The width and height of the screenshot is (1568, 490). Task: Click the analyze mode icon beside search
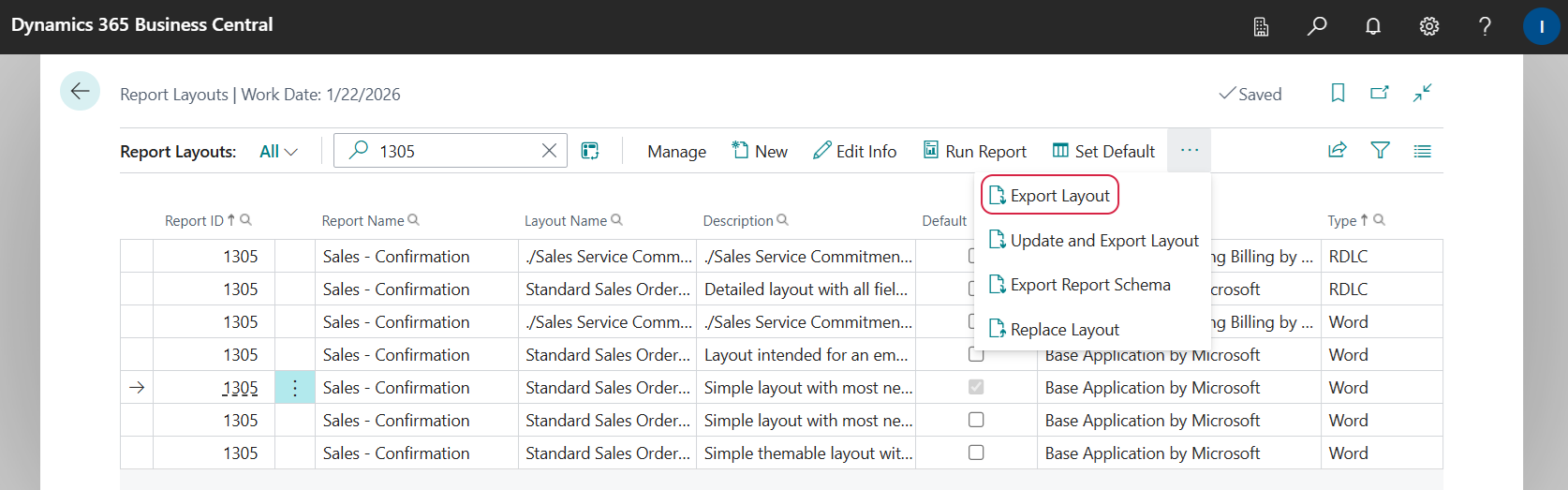click(x=590, y=151)
